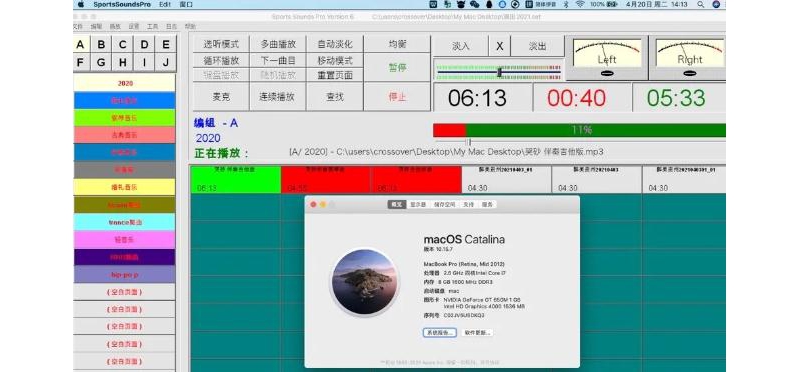Open the 2020 page in sidebar
The image size is (800, 372).
click(x=124, y=83)
